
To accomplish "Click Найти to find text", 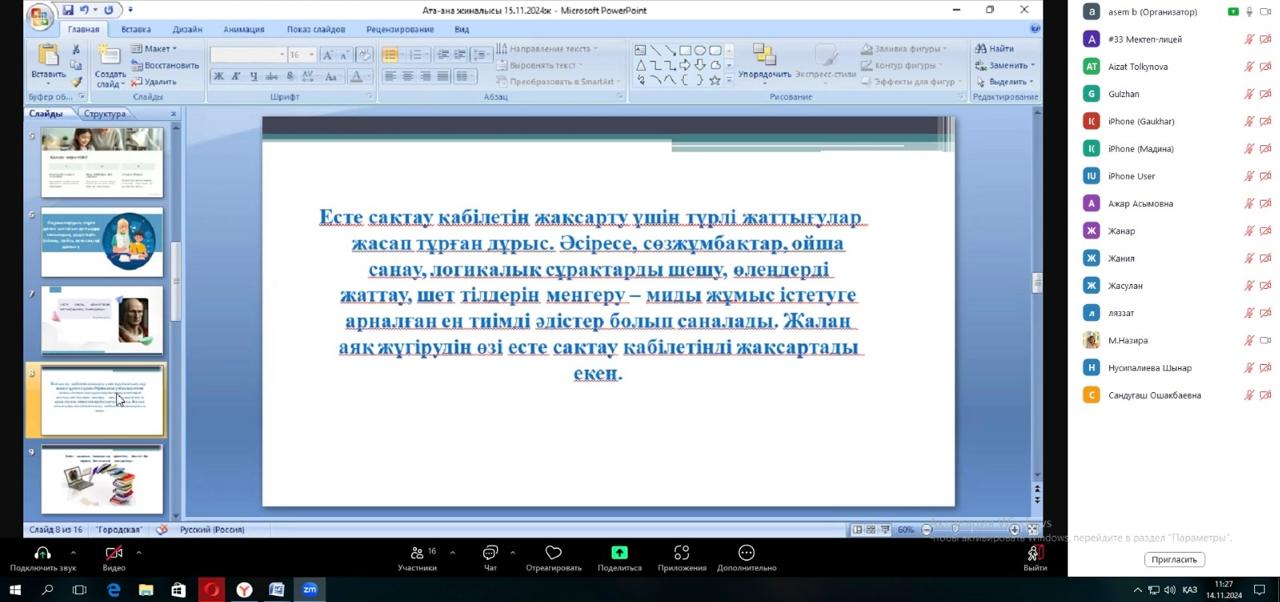I will pos(995,48).
